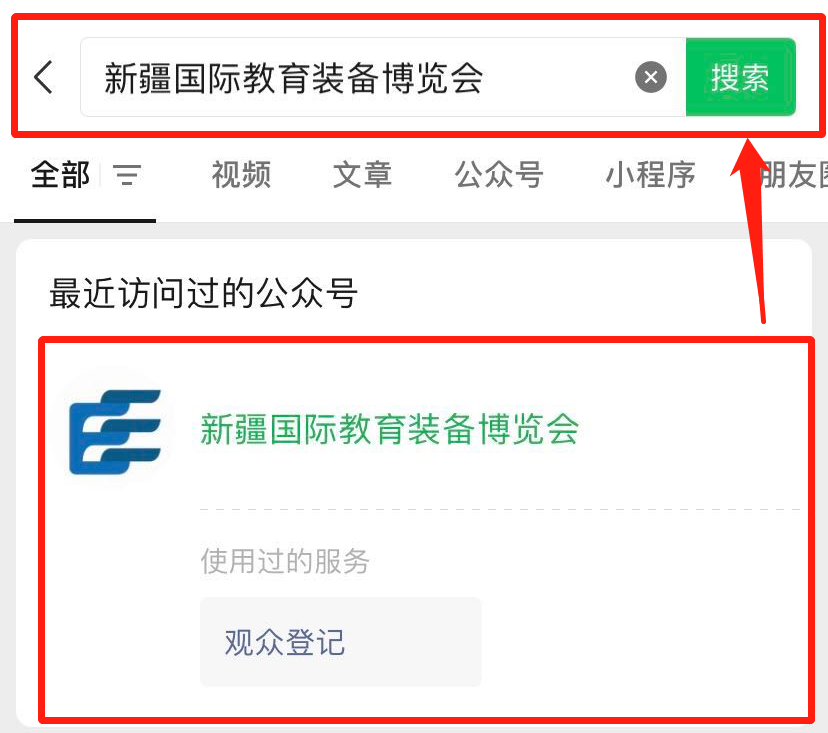828x733 pixels.
Task: Open the filter icon next to 全部
Action: click(x=127, y=175)
